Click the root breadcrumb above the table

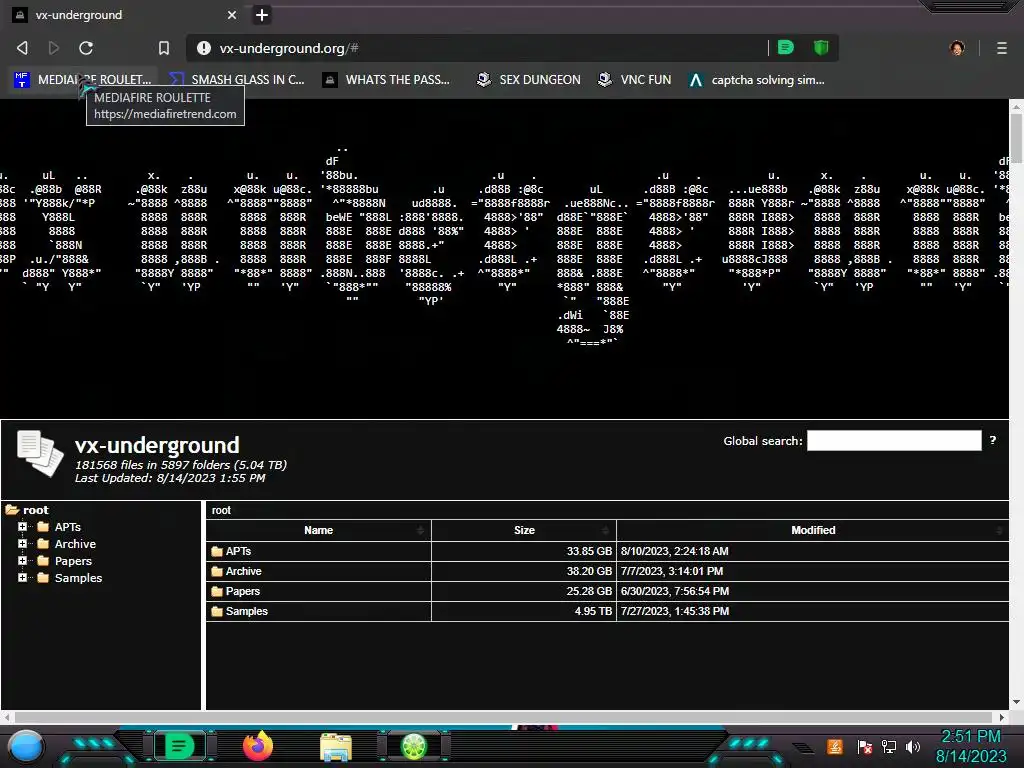point(221,510)
